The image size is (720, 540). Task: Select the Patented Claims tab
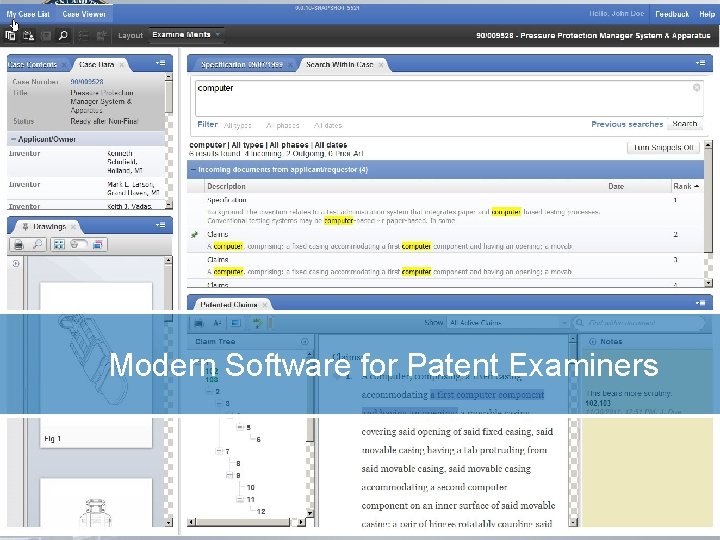point(229,304)
